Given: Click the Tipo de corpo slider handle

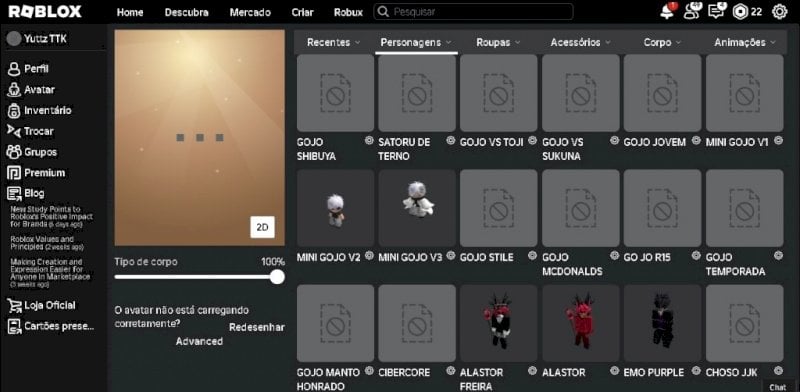Looking at the screenshot, I should 277,277.
